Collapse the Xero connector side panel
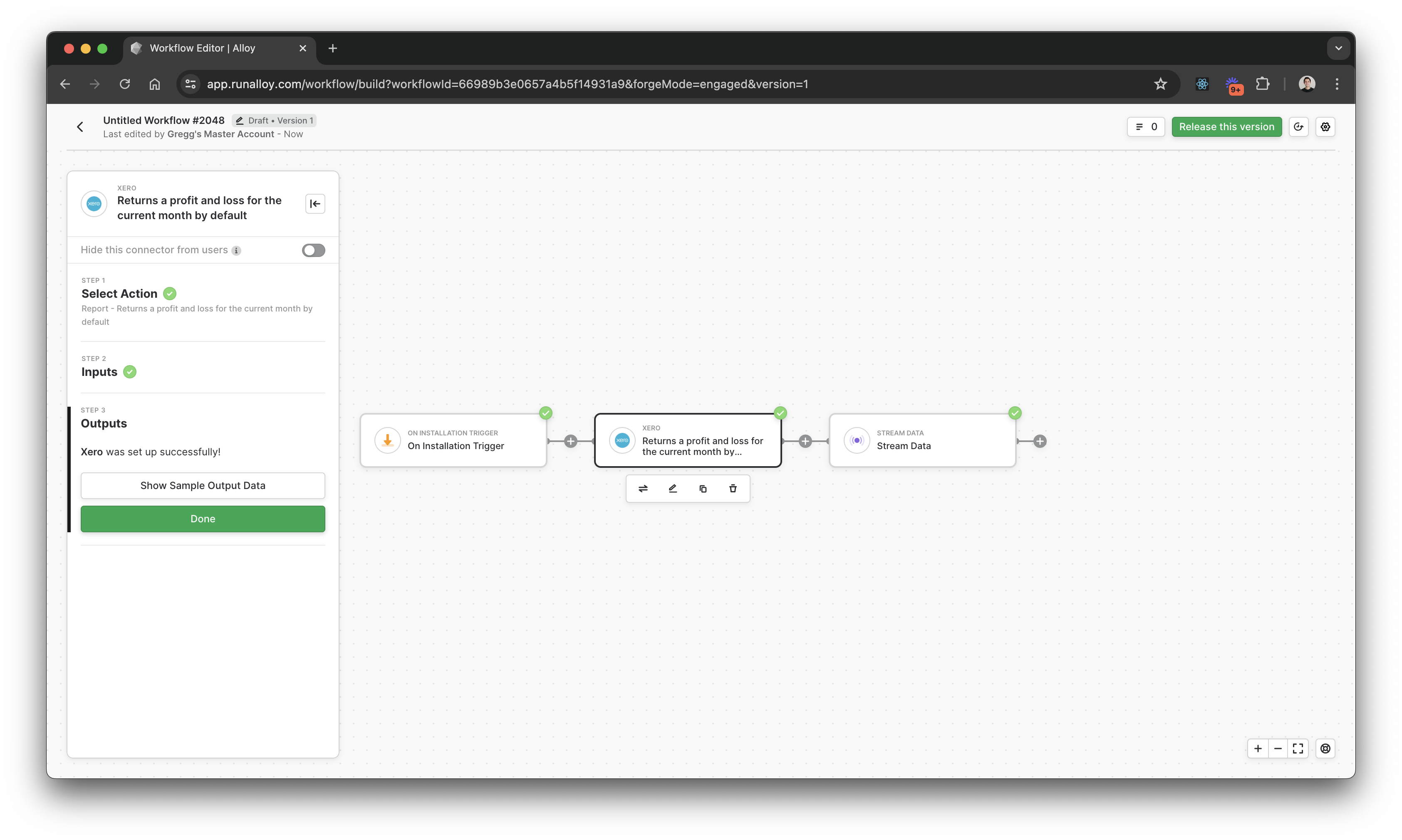1402x840 pixels. (315, 204)
